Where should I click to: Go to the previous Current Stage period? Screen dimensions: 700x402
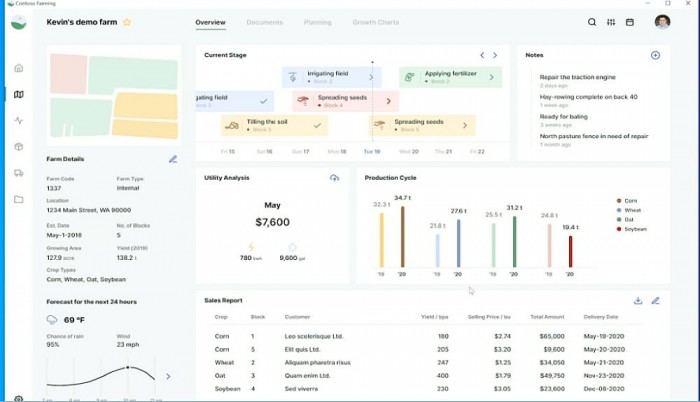coord(481,55)
